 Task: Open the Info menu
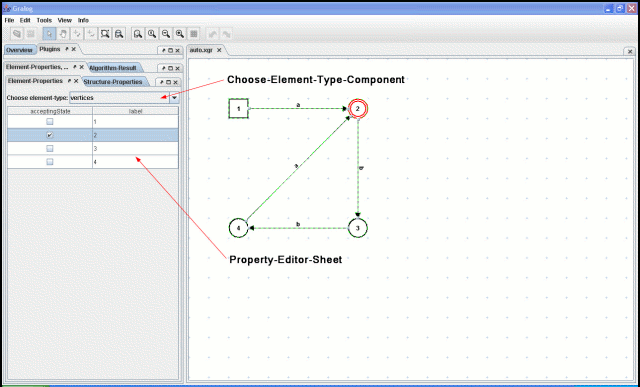tap(83, 20)
